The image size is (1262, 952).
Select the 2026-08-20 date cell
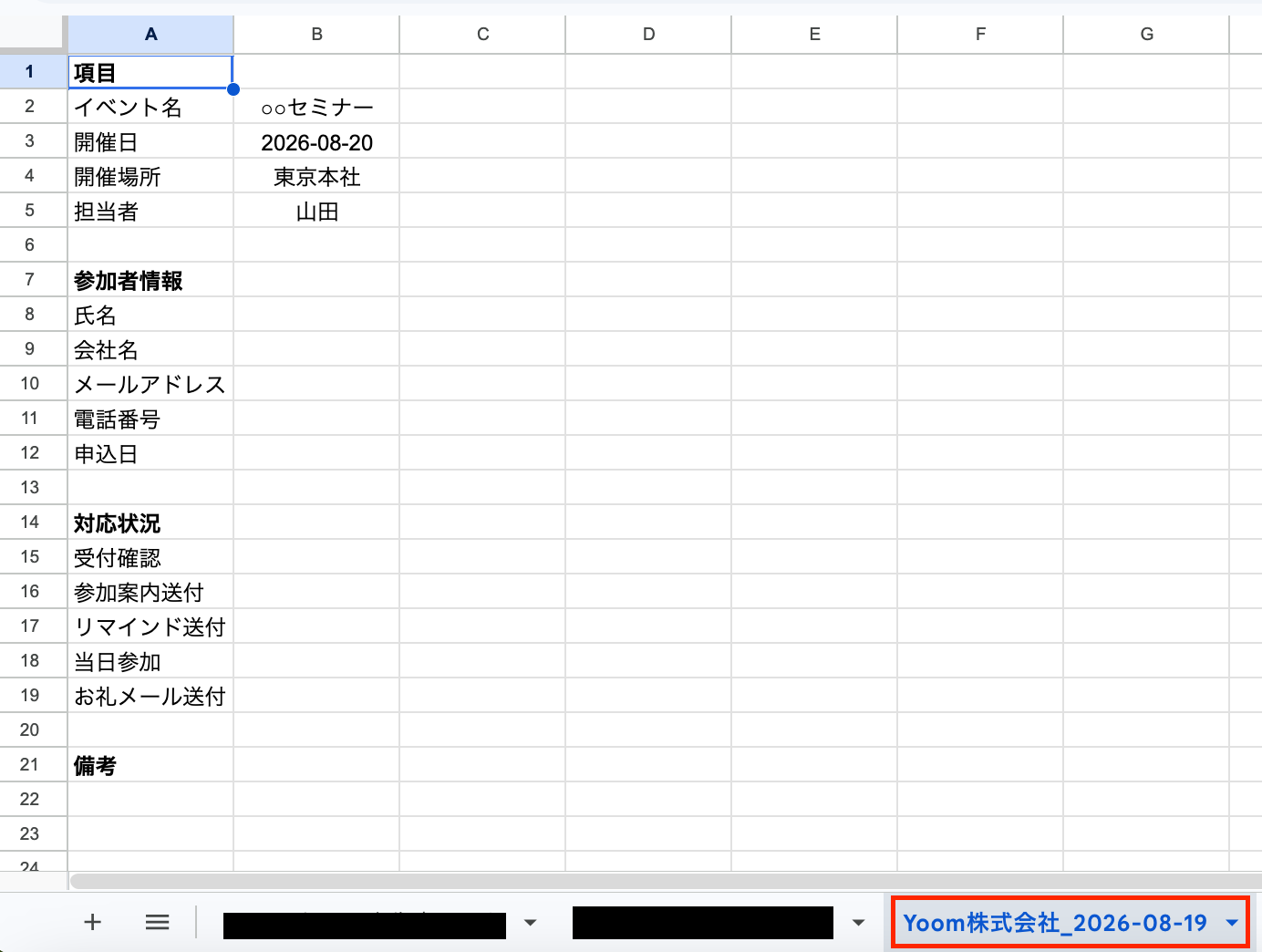316,141
